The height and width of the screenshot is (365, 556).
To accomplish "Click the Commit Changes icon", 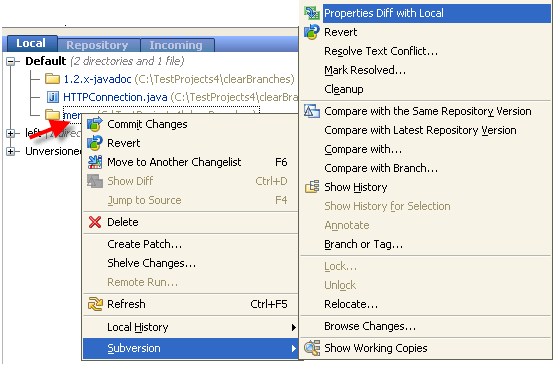I will click(x=95, y=124).
